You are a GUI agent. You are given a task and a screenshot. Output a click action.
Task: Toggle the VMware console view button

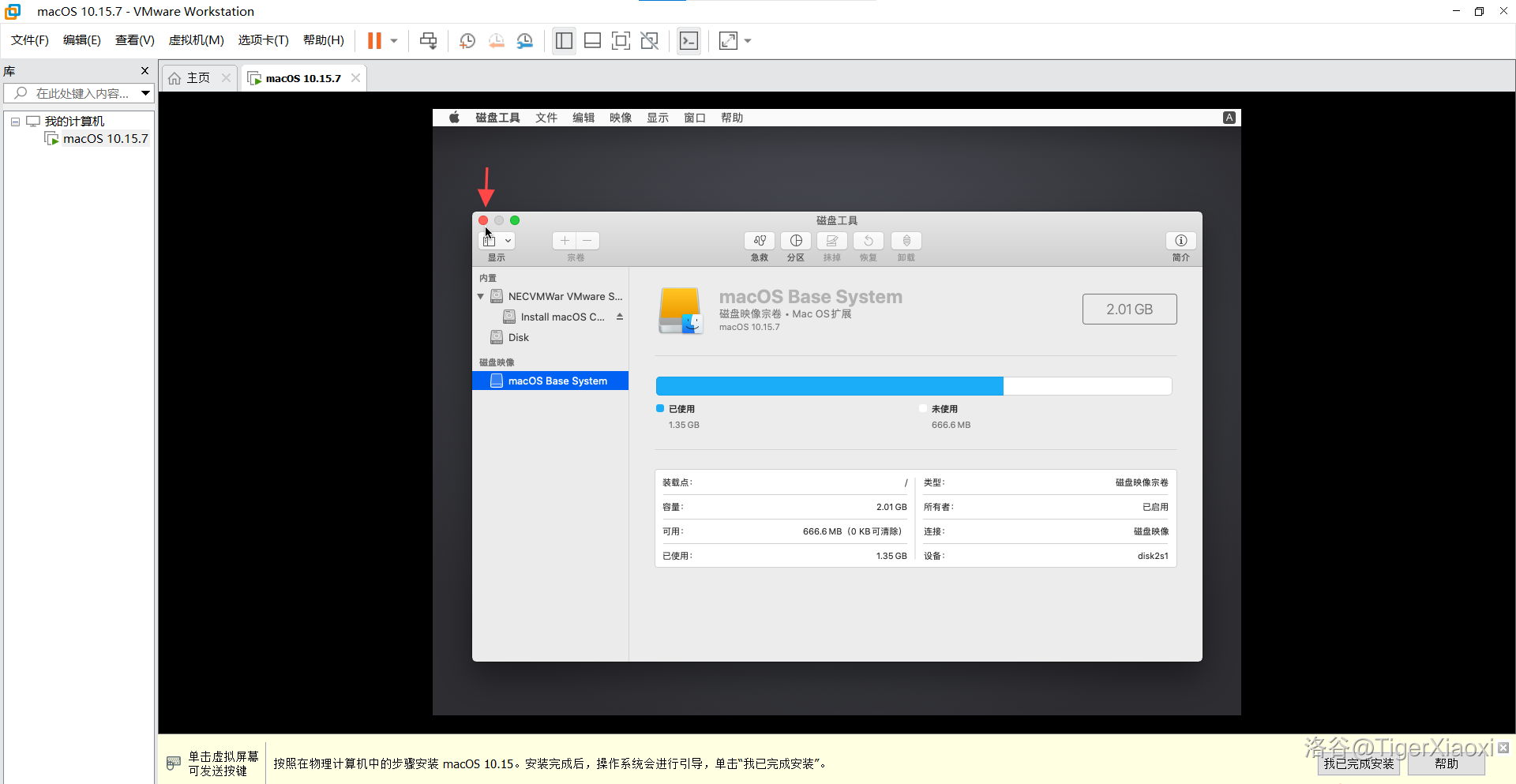689,41
